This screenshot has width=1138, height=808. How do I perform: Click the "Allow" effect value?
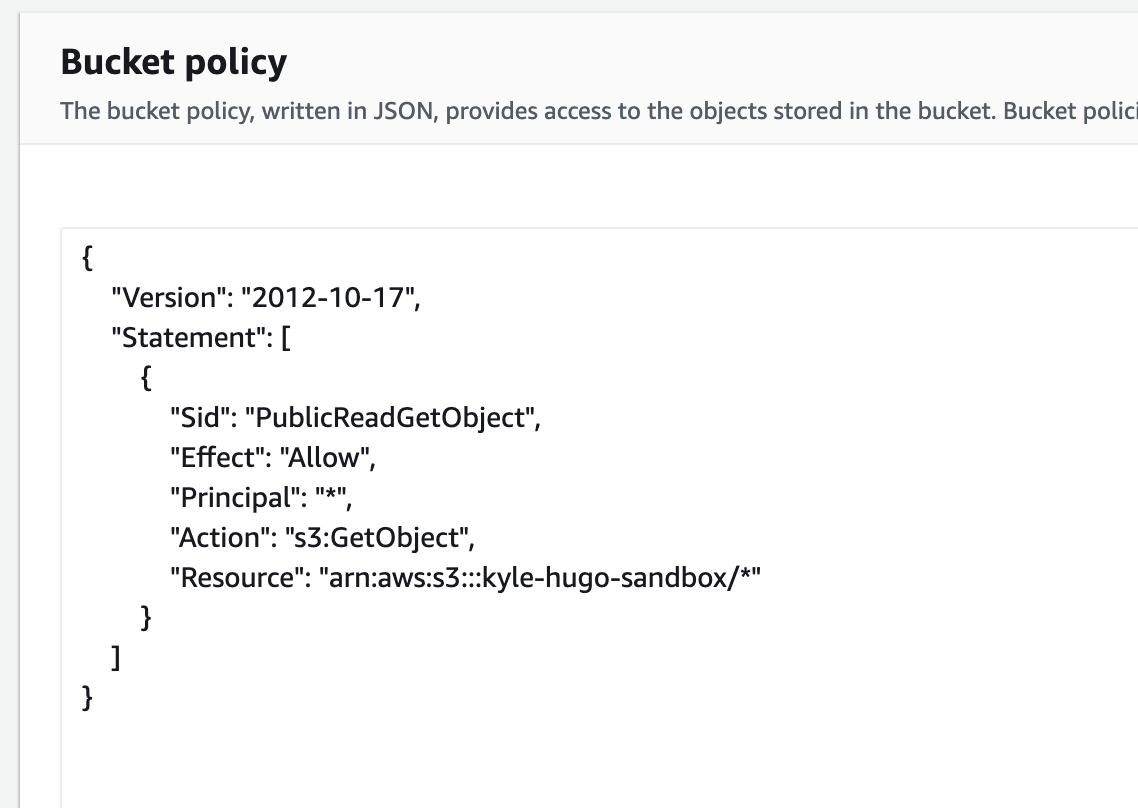coord(324,457)
